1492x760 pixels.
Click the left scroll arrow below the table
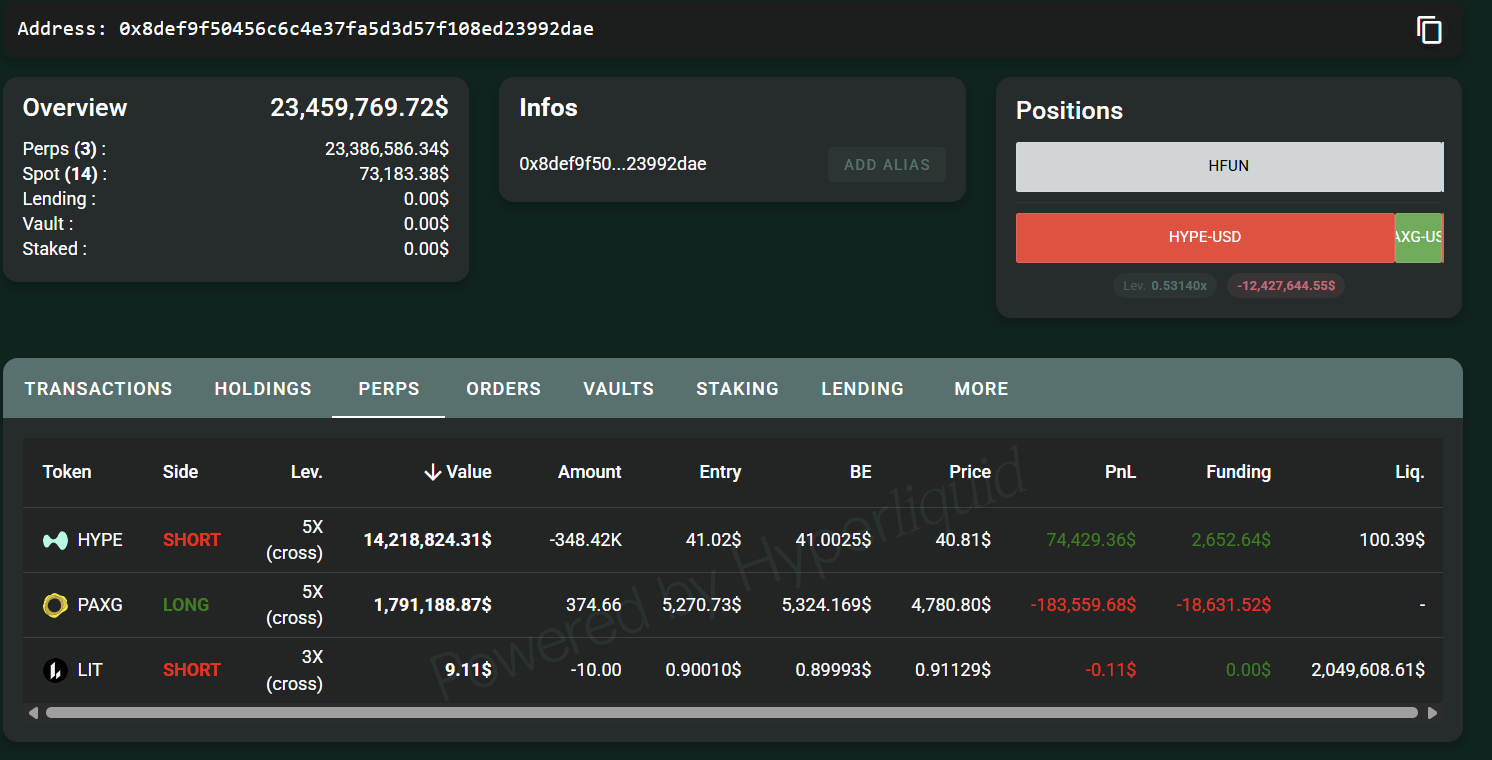[32, 712]
